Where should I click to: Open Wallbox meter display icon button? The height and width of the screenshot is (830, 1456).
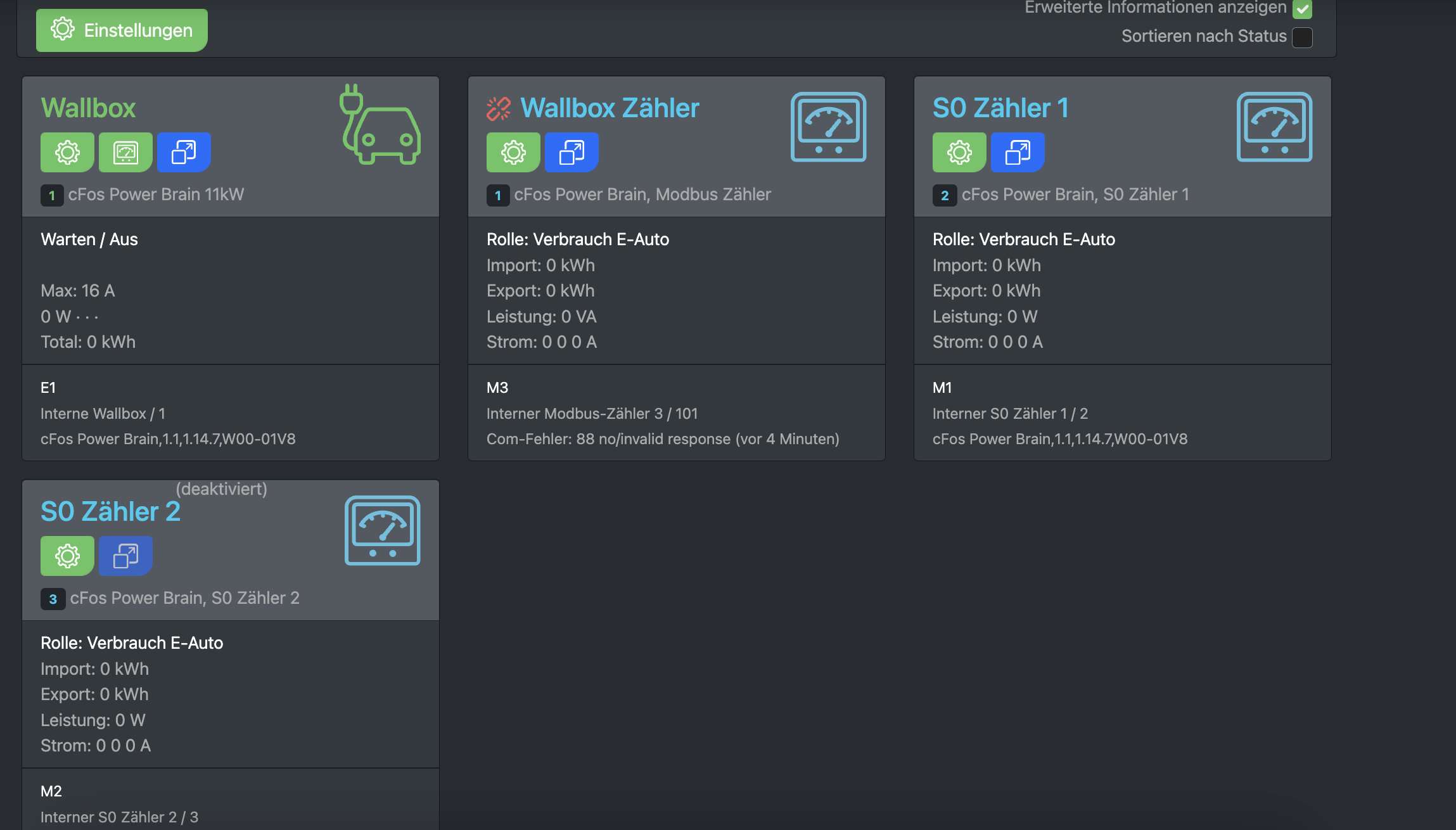(125, 152)
